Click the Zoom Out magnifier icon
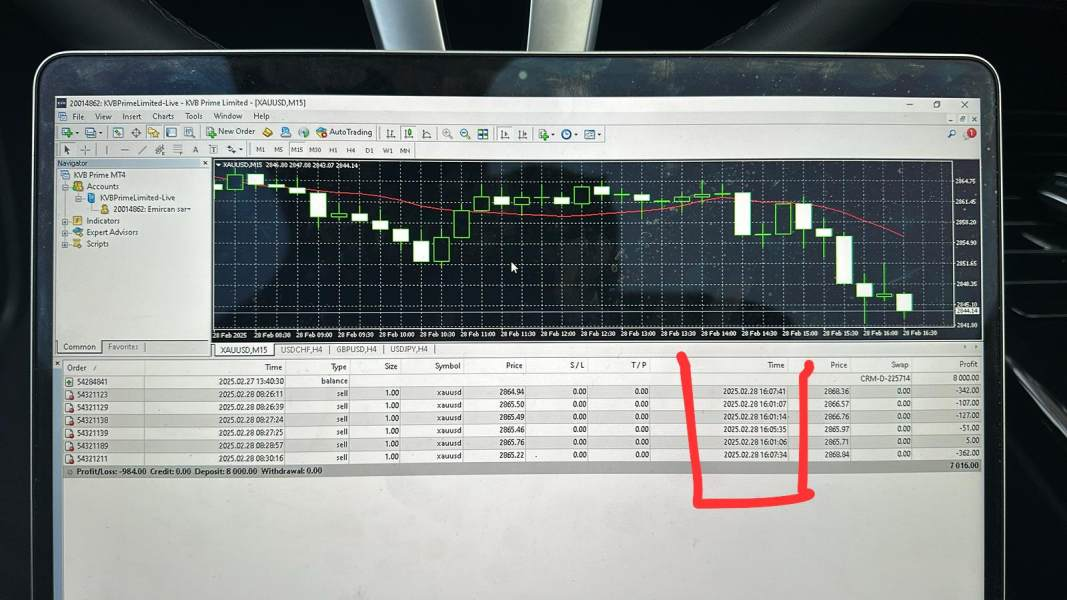 point(465,134)
